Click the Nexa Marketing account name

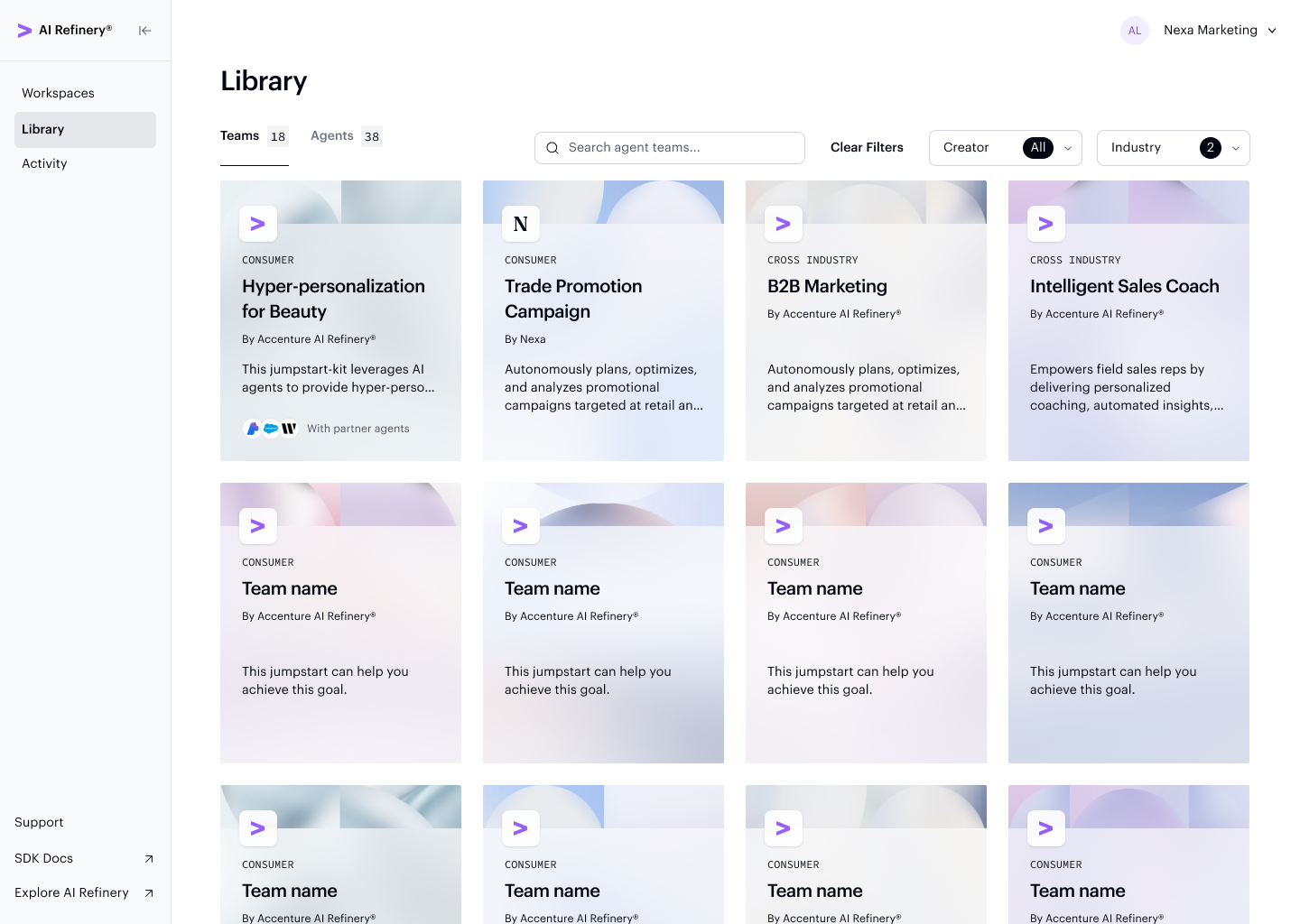pos(1211,31)
